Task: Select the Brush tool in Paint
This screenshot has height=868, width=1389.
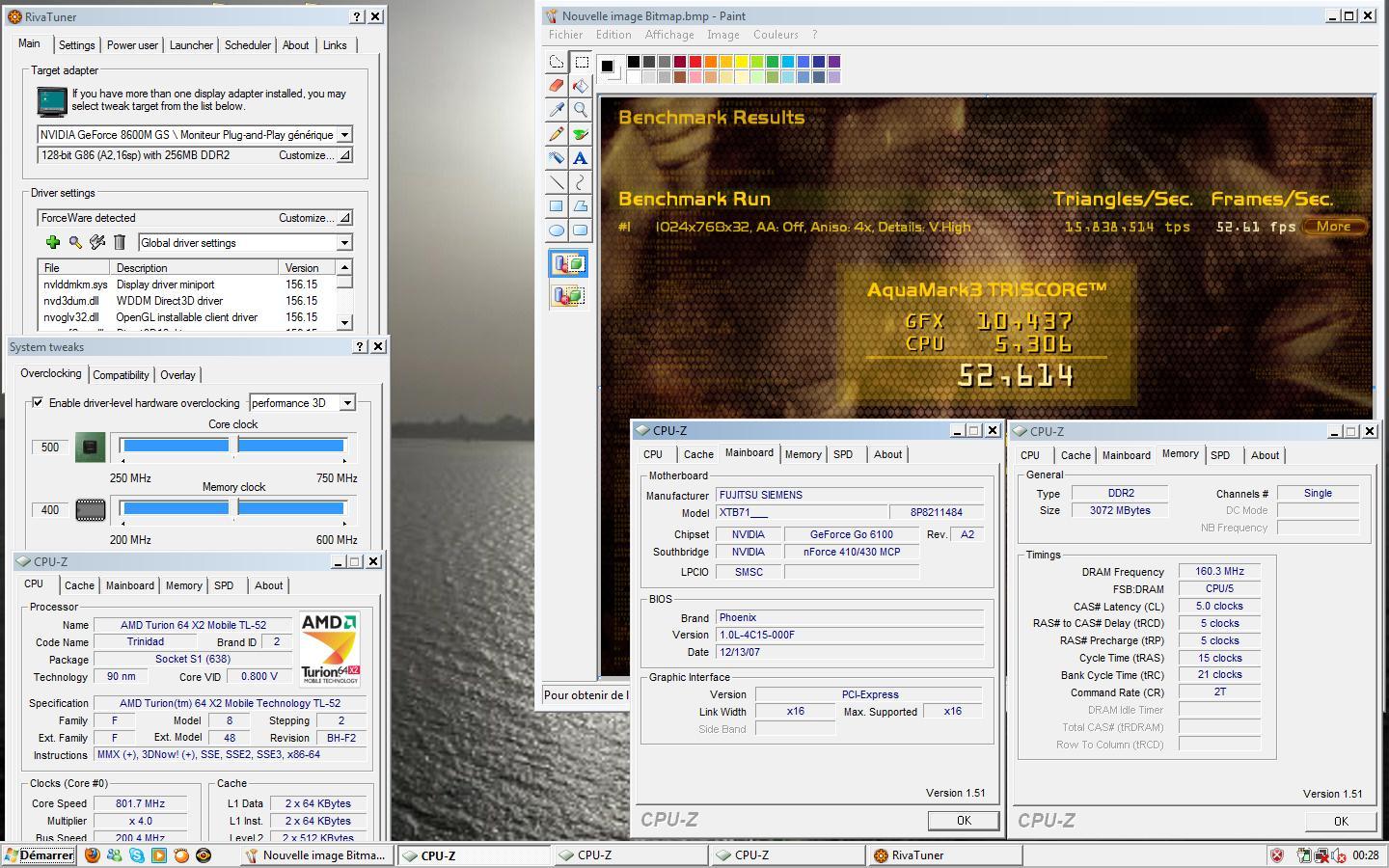Action: (581, 134)
